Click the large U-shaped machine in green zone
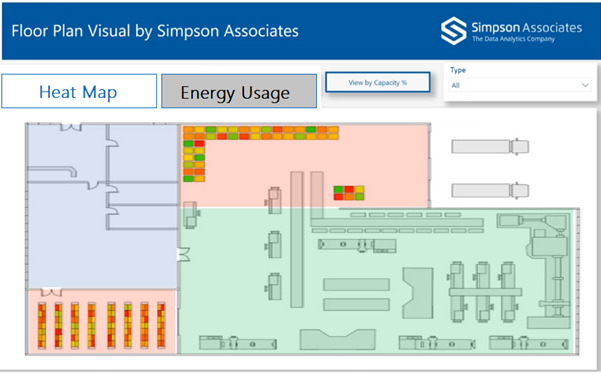The width and height of the screenshot is (601, 375). click(x=418, y=293)
